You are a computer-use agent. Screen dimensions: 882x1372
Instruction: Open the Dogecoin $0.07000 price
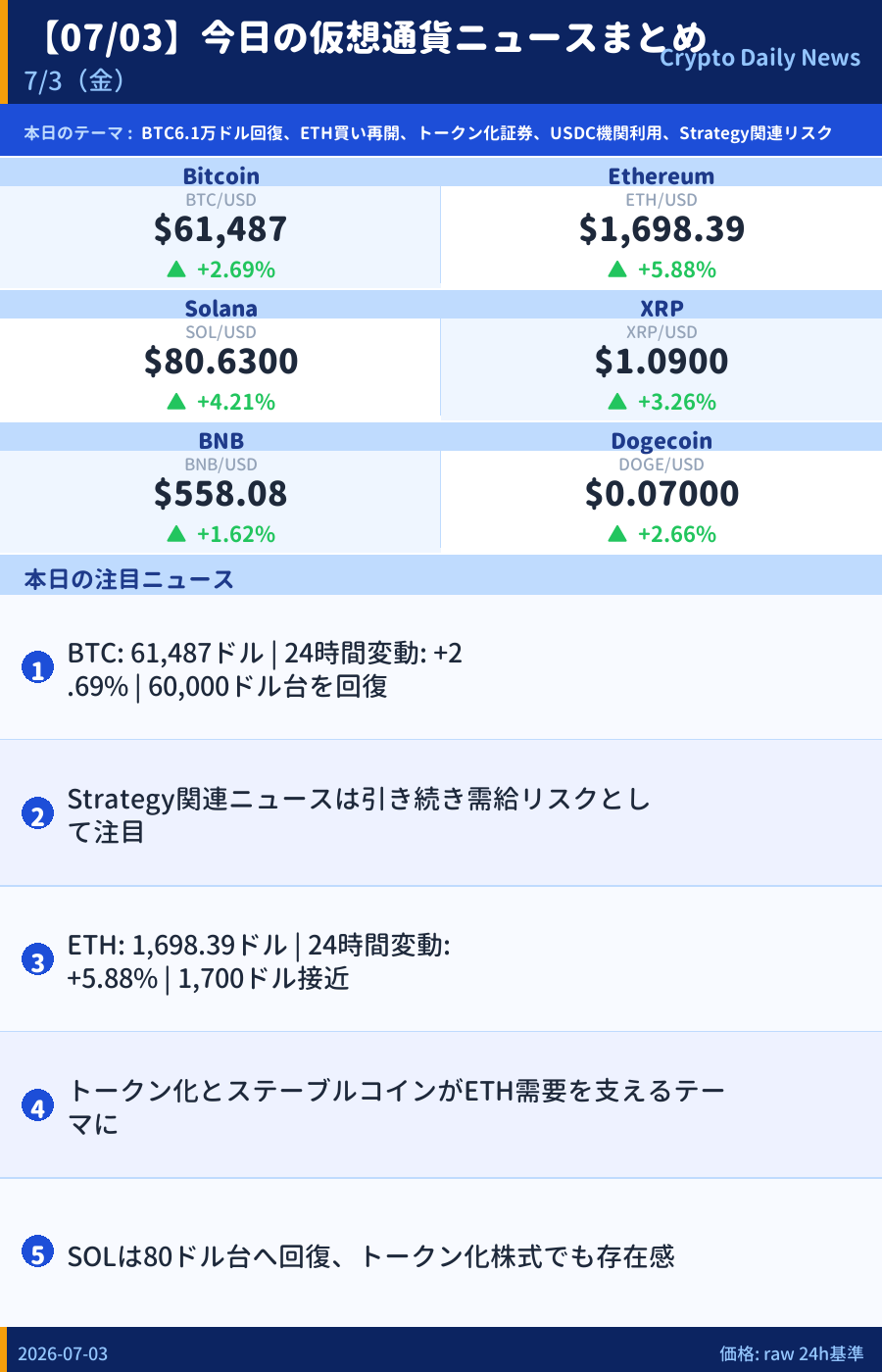tap(661, 494)
